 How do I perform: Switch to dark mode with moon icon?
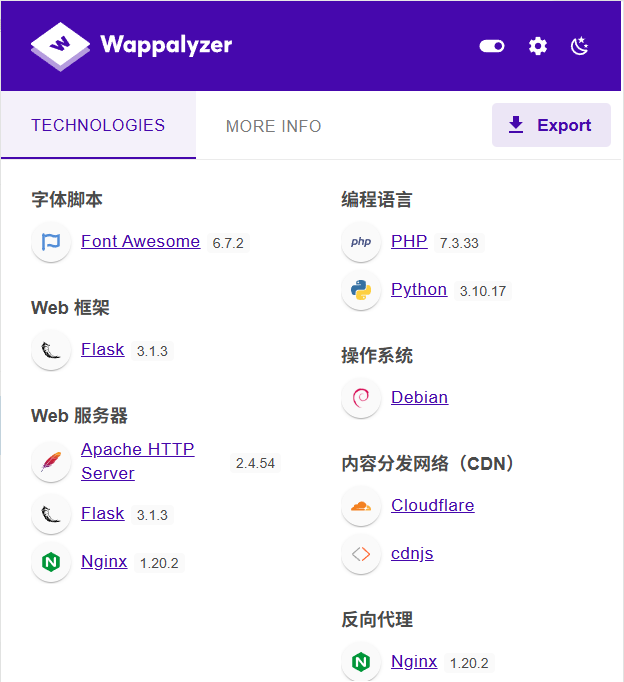(579, 46)
